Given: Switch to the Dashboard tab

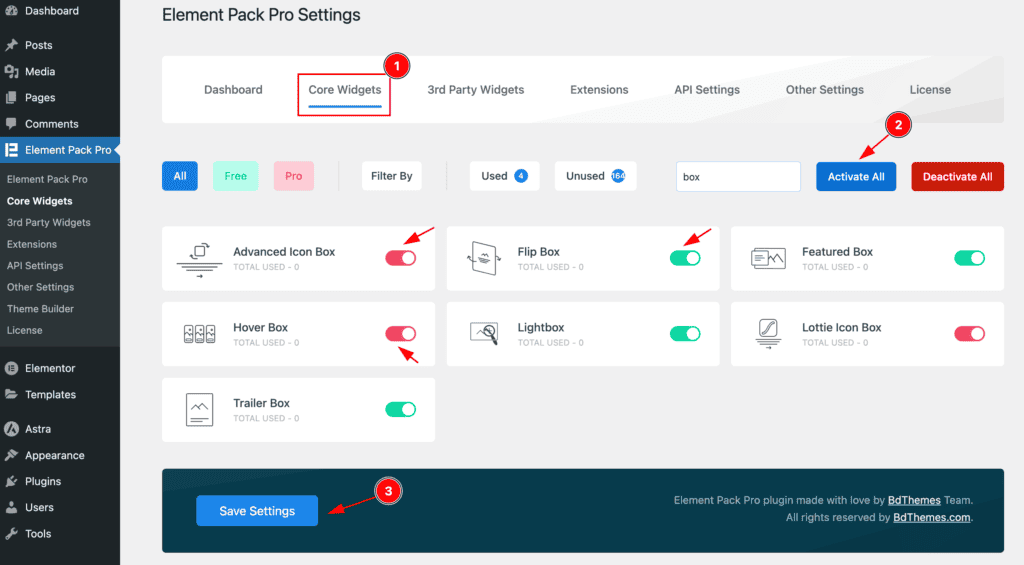Looking at the screenshot, I should (x=233, y=89).
